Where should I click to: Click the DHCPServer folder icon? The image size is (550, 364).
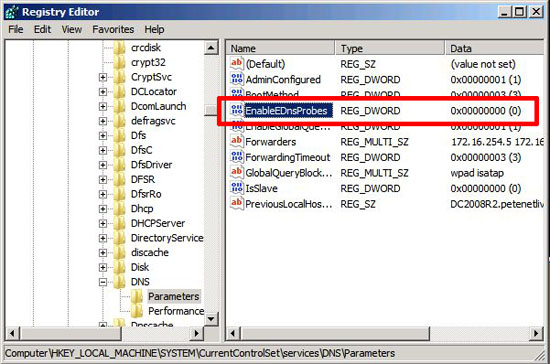[119, 223]
